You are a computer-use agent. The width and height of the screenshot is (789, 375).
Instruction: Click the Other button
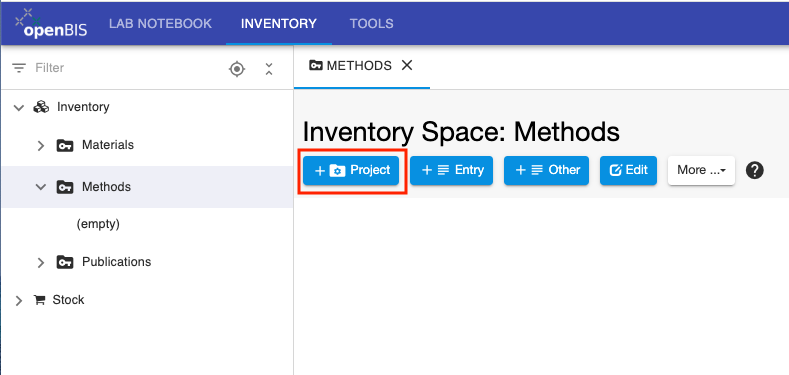(546, 170)
